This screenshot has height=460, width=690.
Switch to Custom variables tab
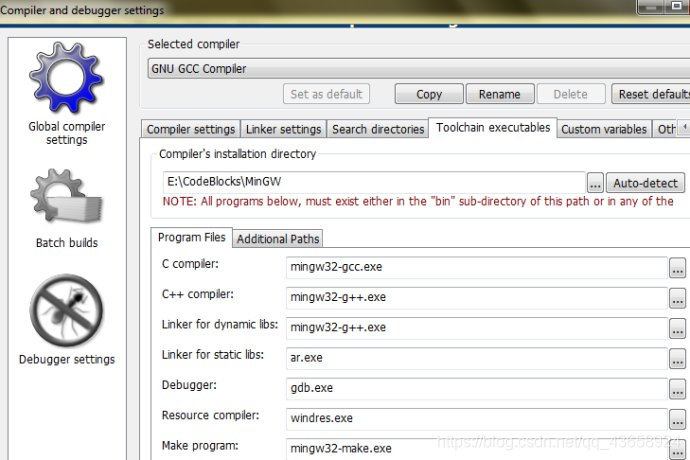click(604, 129)
